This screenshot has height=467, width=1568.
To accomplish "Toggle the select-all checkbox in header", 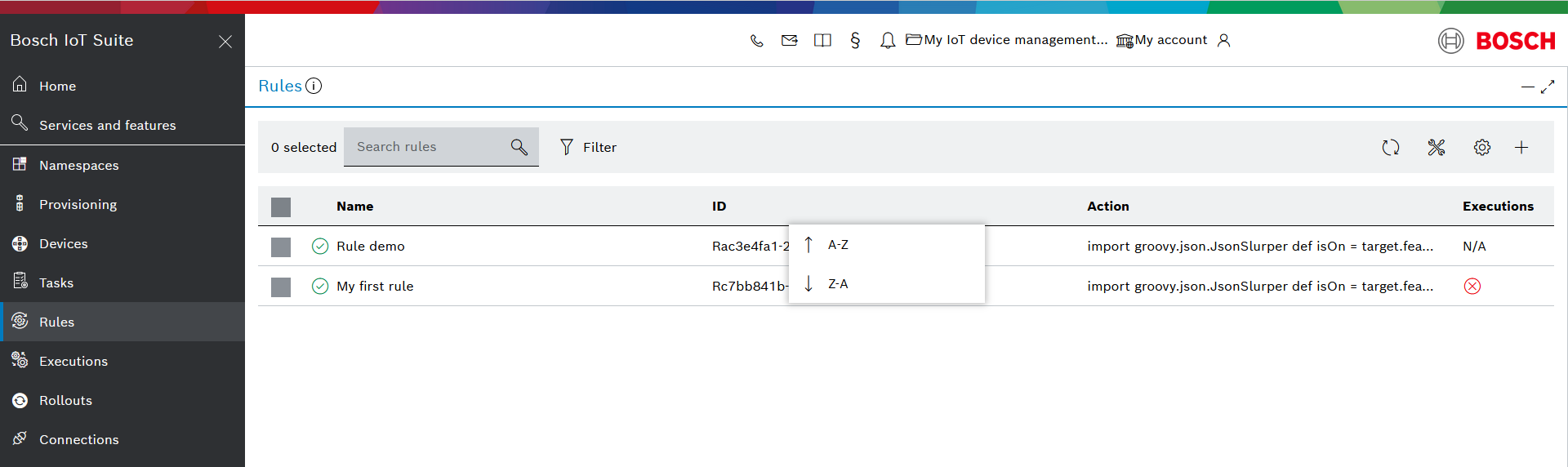I will tap(281, 207).
